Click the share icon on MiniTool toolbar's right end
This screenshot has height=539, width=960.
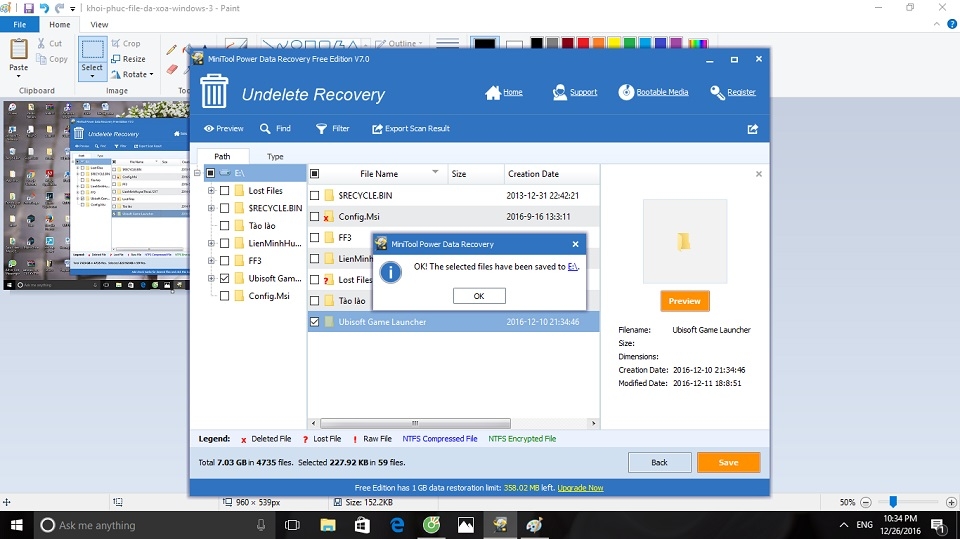click(752, 129)
